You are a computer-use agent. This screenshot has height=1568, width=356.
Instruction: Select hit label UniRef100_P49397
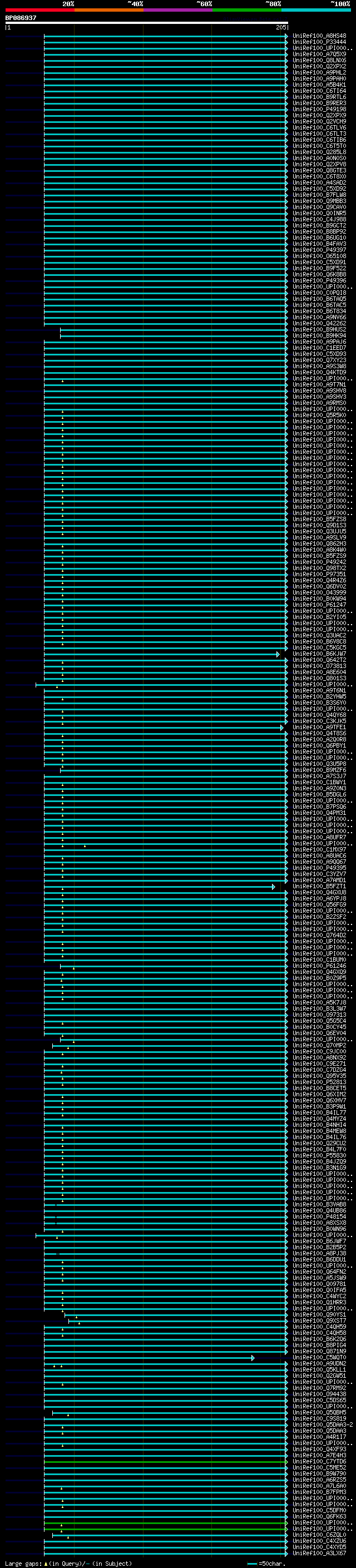(319, 250)
